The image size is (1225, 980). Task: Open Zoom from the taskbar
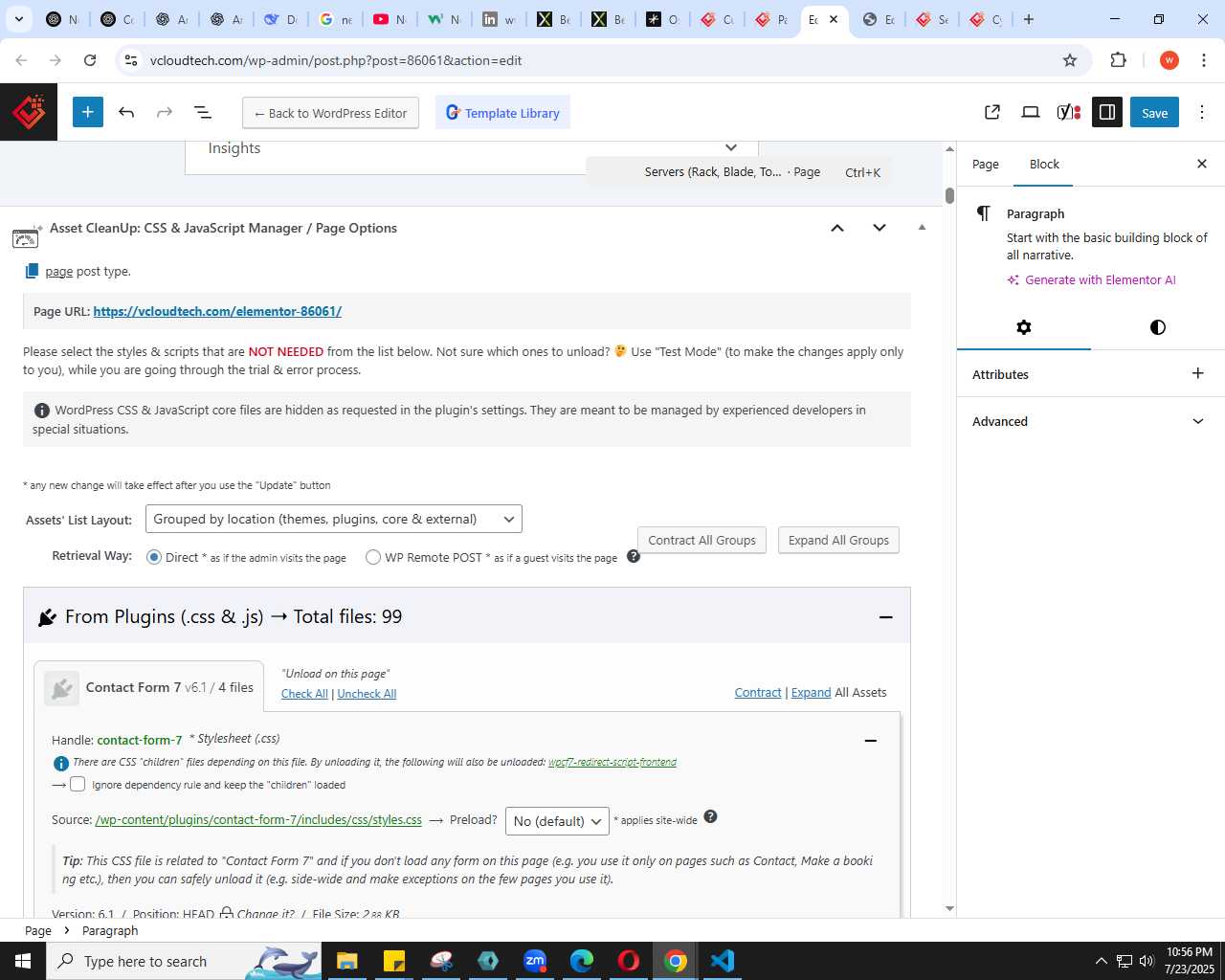pyautogui.click(x=535, y=961)
